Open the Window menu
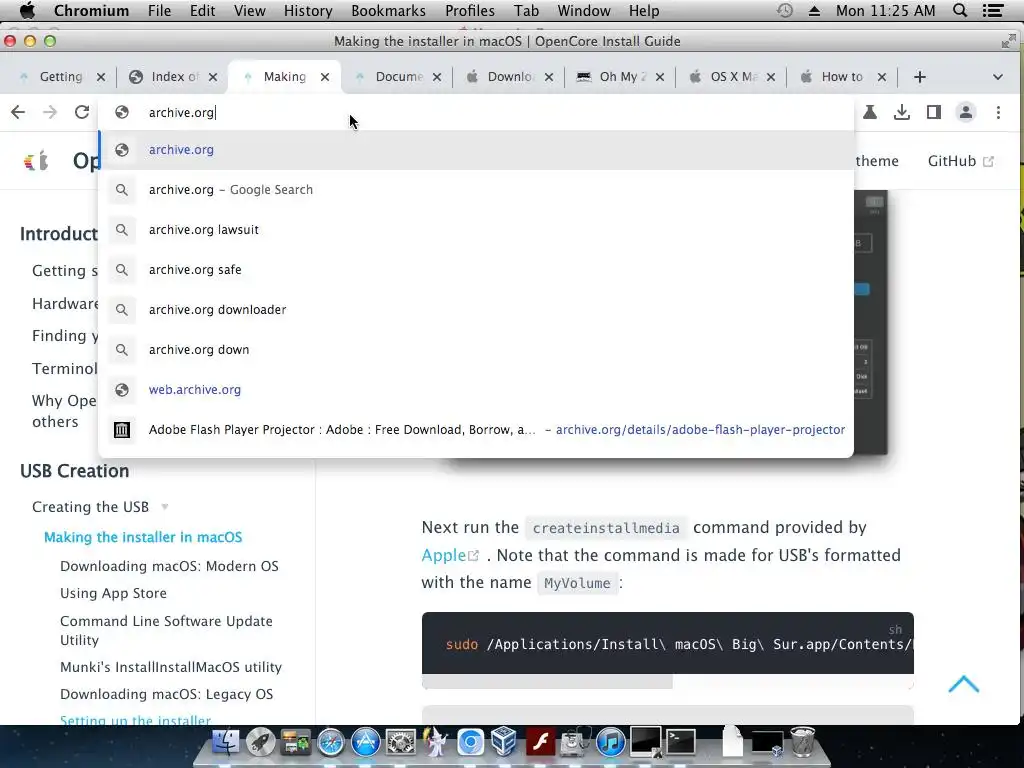1024x768 pixels. click(583, 10)
